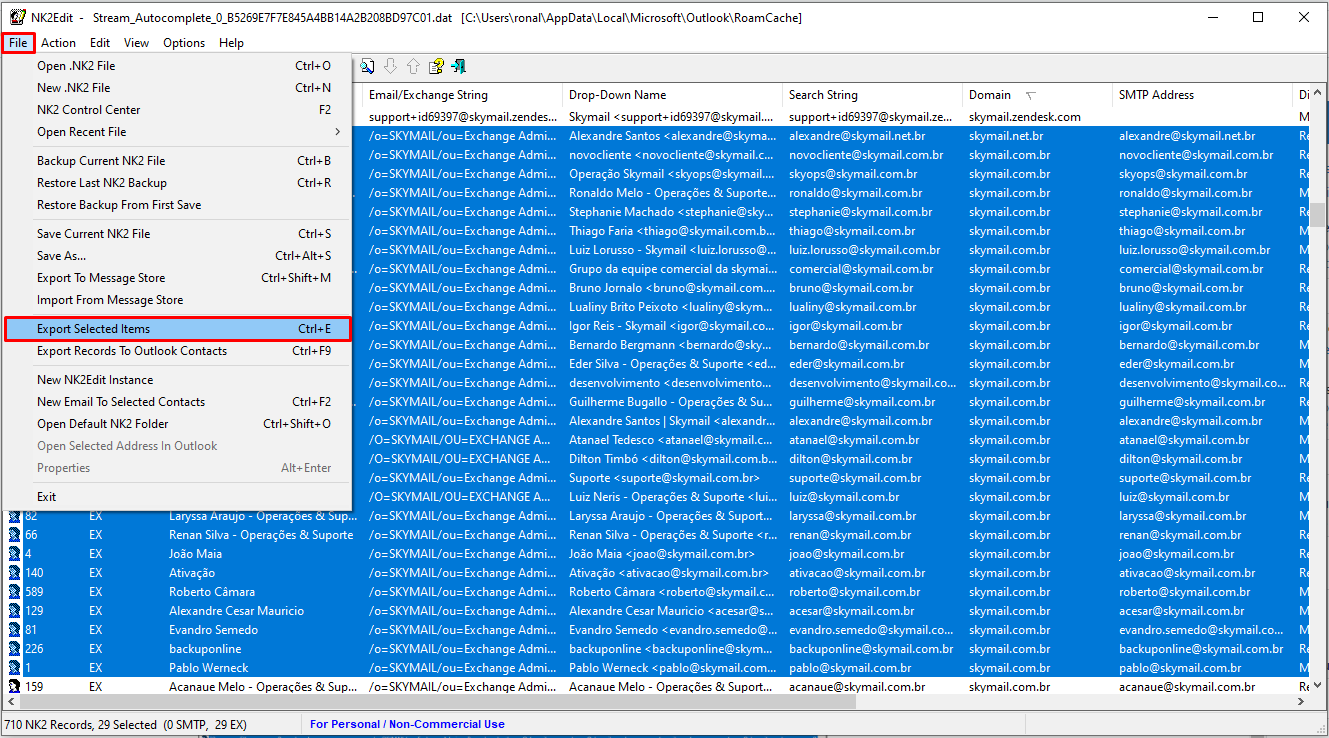Viewport: 1329px width, 738px height.
Task: Select Export Selected Items
Action: coord(177,329)
